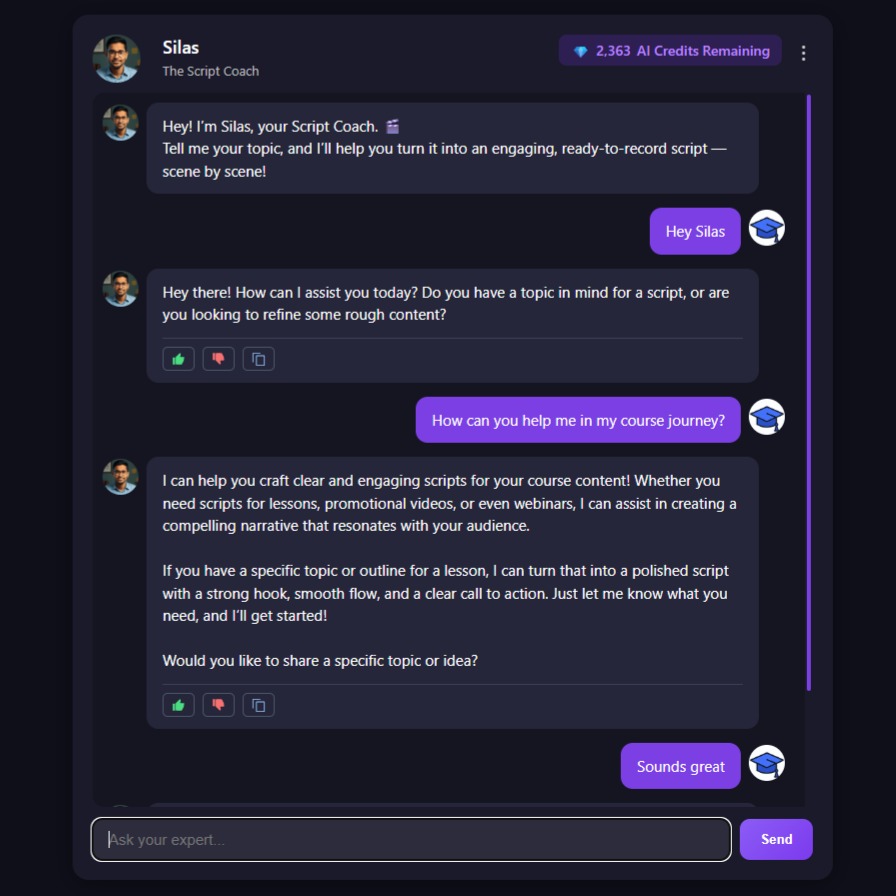Image resolution: width=896 pixels, height=896 pixels.
Task: Click the 'Hey Silas' message bubble
Action: tap(695, 231)
